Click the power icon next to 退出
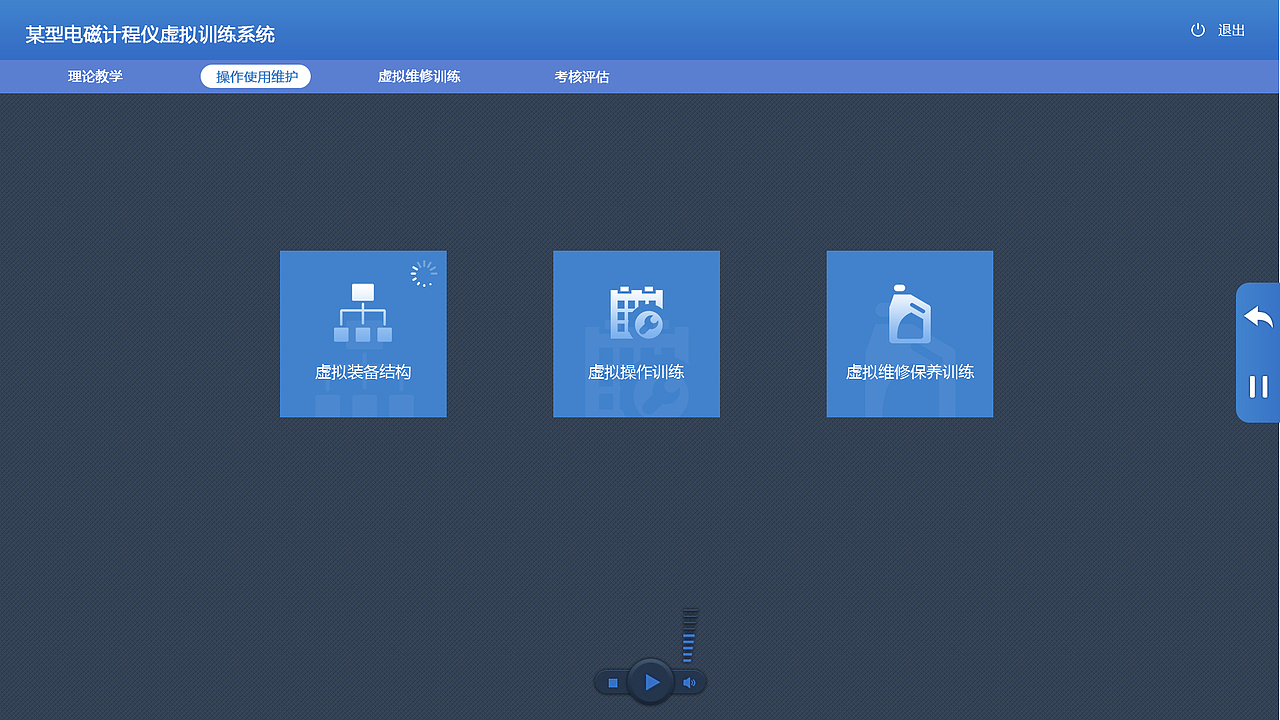The width and height of the screenshot is (1280, 720). click(1197, 30)
